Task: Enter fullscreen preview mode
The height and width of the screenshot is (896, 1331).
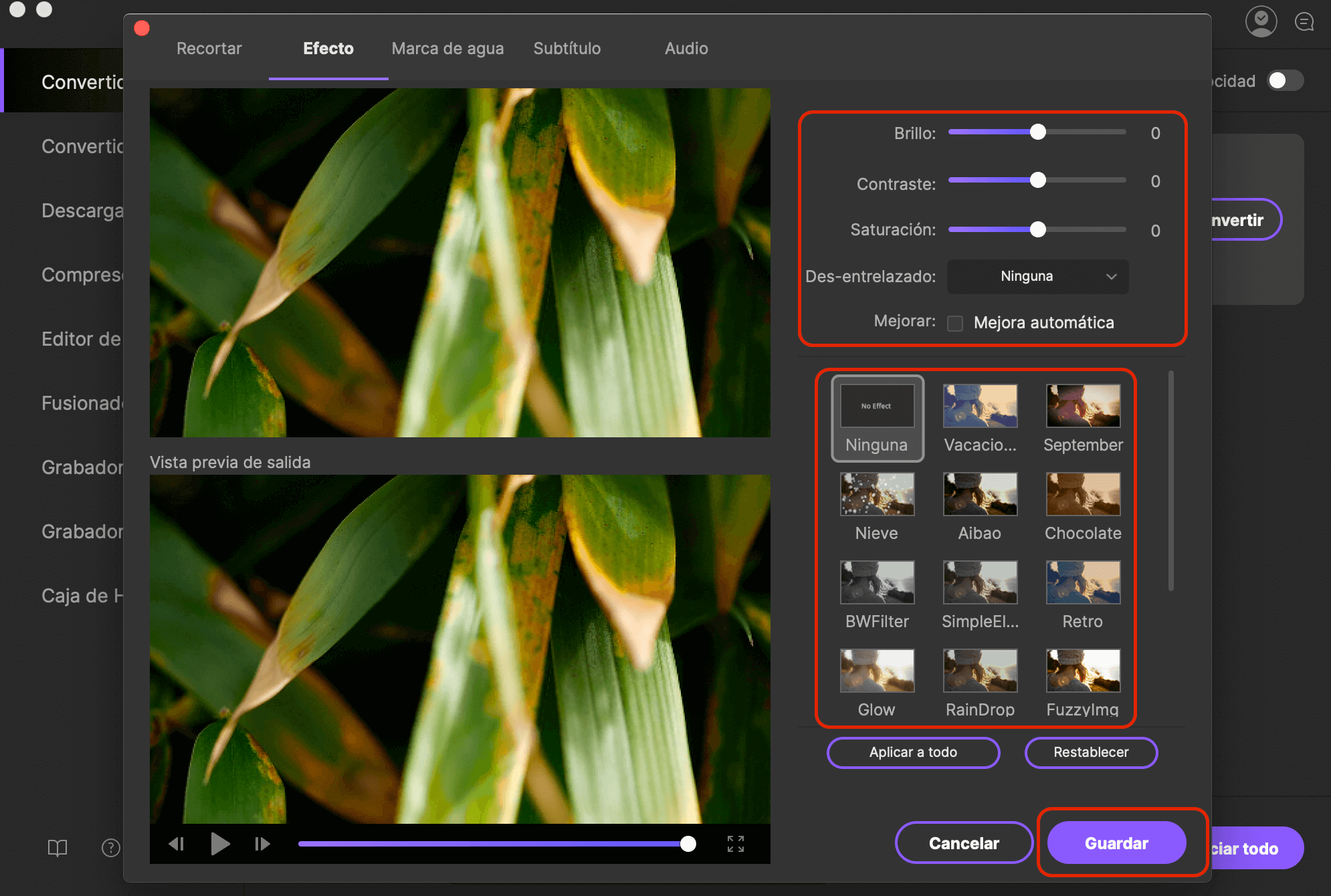Action: (x=735, y=844)
